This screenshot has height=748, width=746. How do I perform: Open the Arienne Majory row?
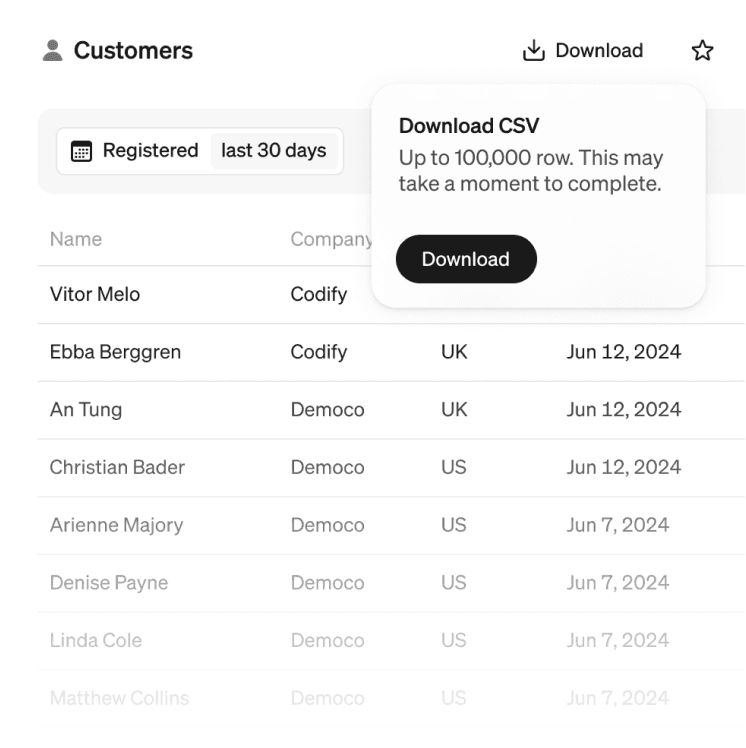click(x=116, y=525)
